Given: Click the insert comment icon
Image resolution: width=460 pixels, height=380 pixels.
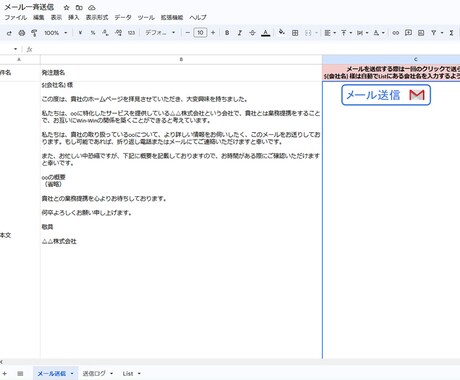Looking at the screenshot, I should click(408, 33).
